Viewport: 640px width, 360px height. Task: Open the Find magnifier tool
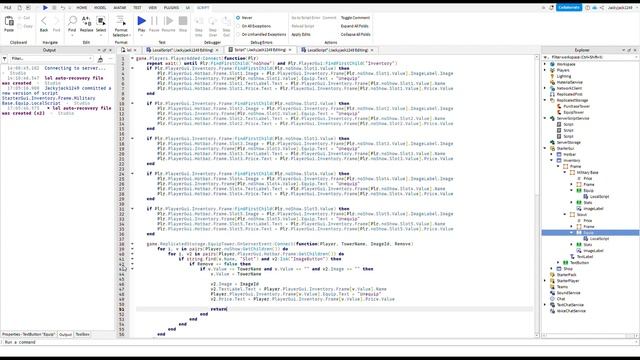(x=72, y=20)
